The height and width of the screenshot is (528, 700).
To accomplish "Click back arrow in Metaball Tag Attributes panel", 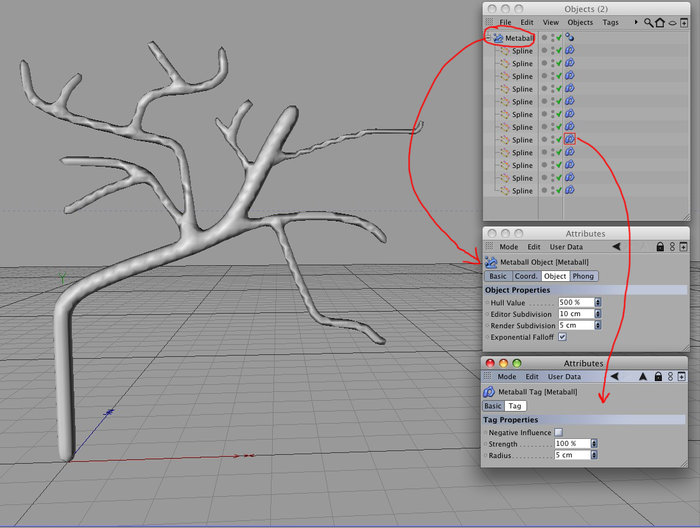I will (615, 376).
